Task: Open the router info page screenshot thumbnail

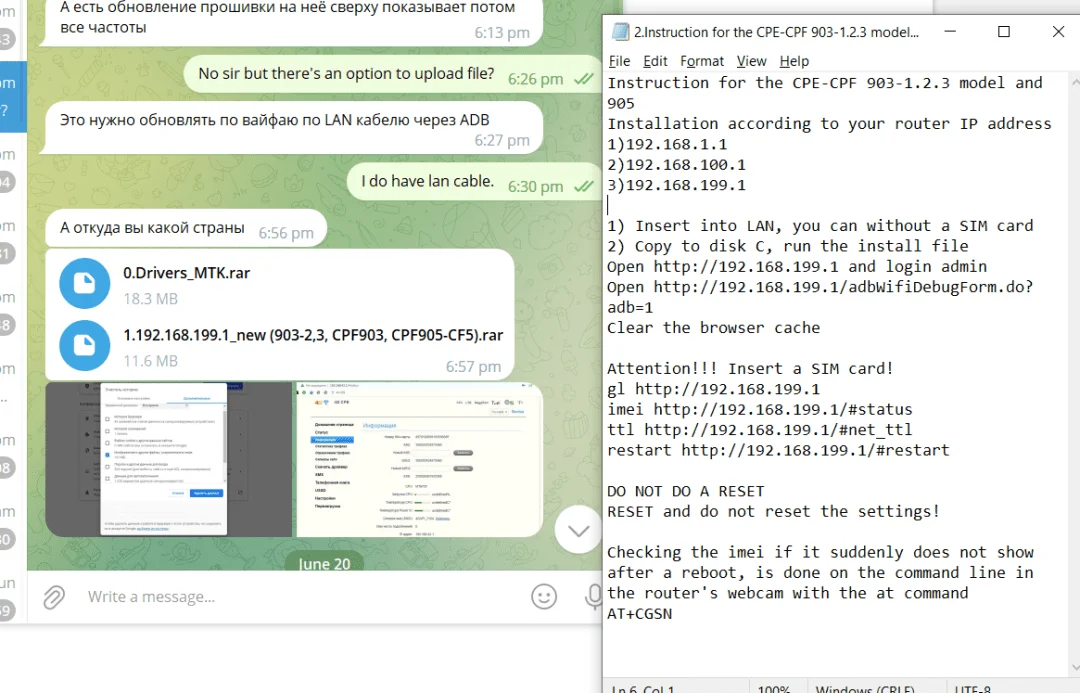Action: point(419,459)
